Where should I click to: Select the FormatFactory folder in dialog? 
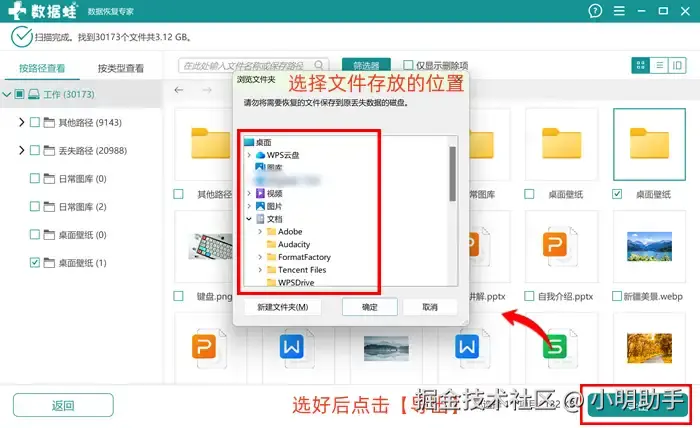pyautogui.click(x=299, y=257)
